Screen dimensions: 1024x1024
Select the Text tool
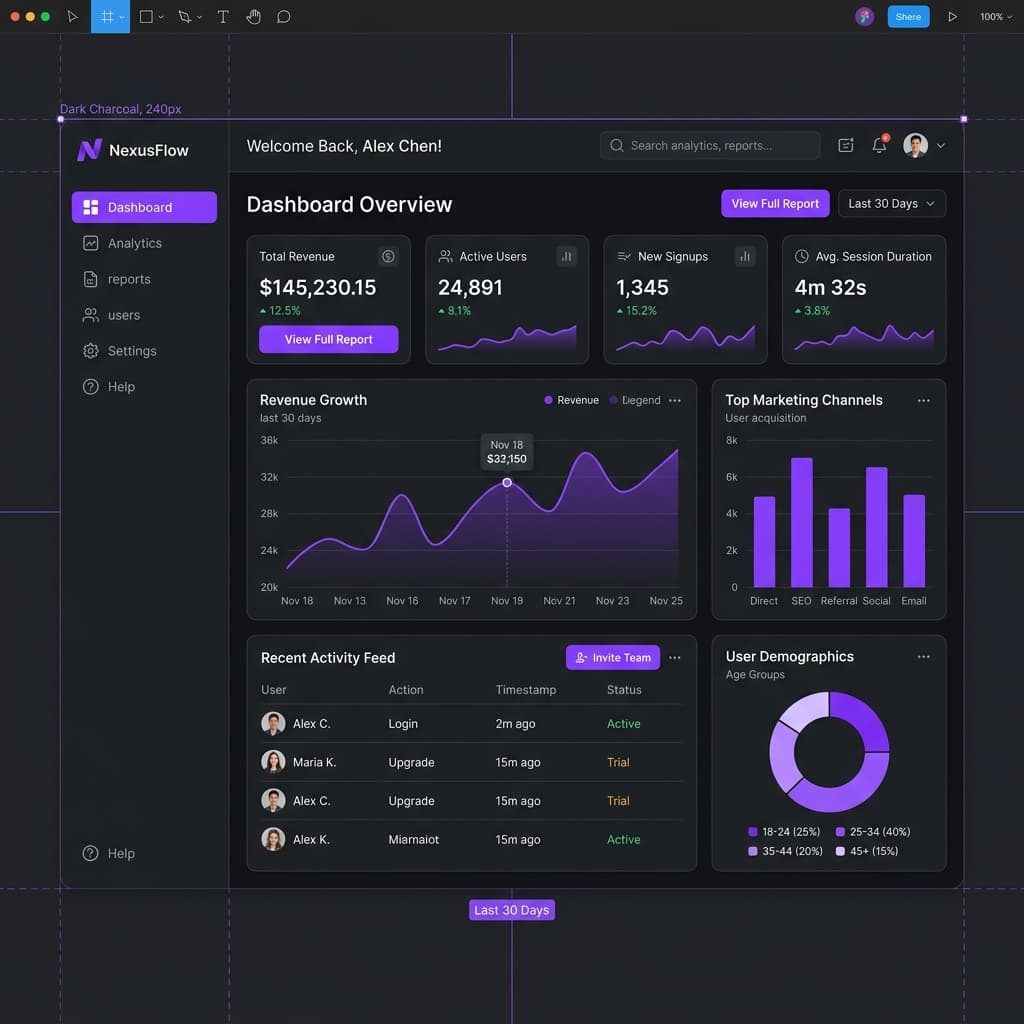point(223,16)
